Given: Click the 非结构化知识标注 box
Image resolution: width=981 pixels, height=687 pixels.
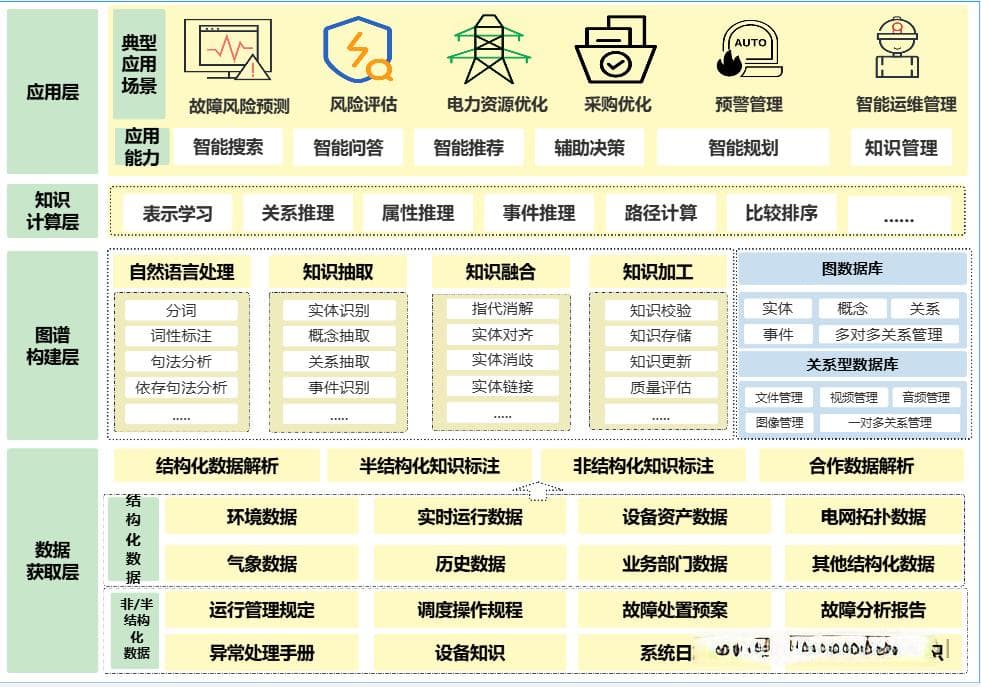Looking at the screenshot, I should coord(643,466).
